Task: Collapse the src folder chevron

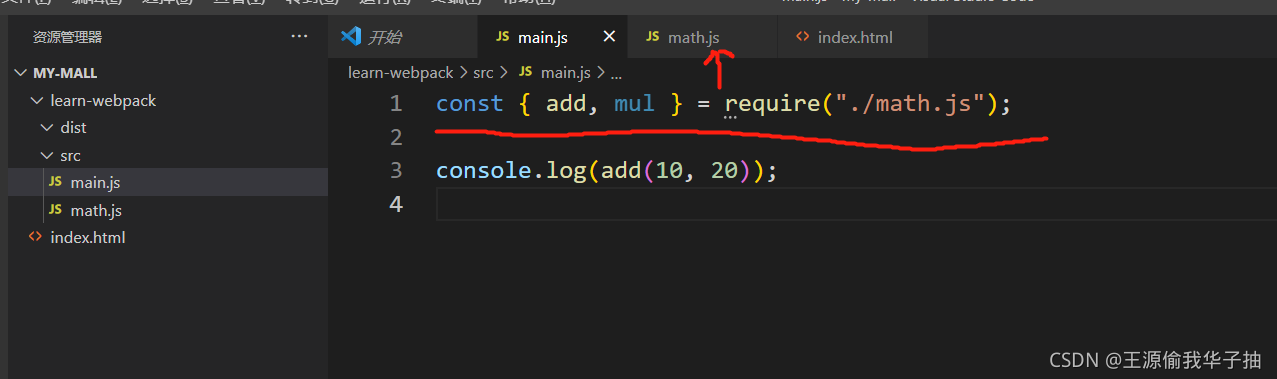Action: (47, 156)
